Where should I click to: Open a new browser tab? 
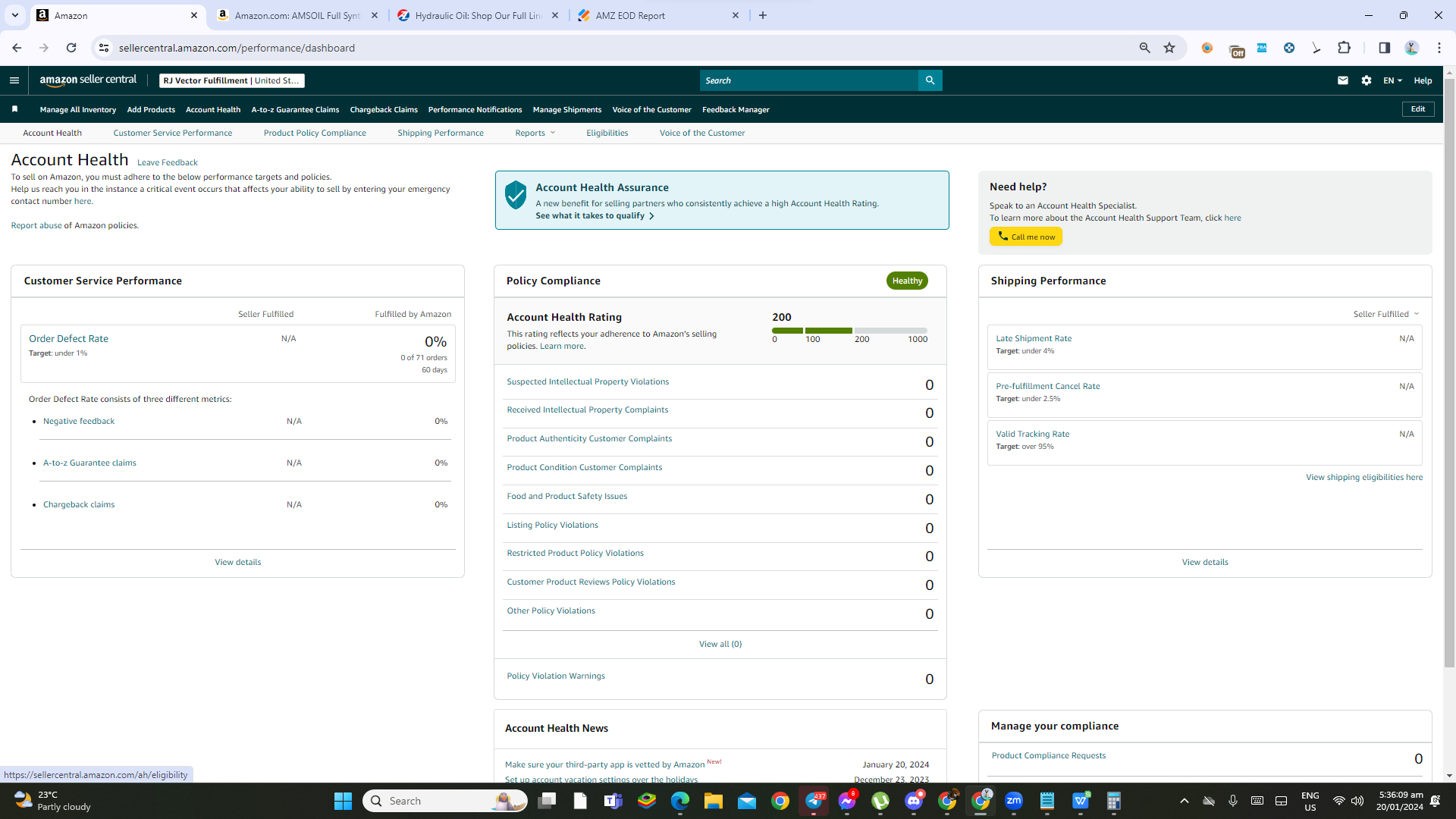[763, 15]
